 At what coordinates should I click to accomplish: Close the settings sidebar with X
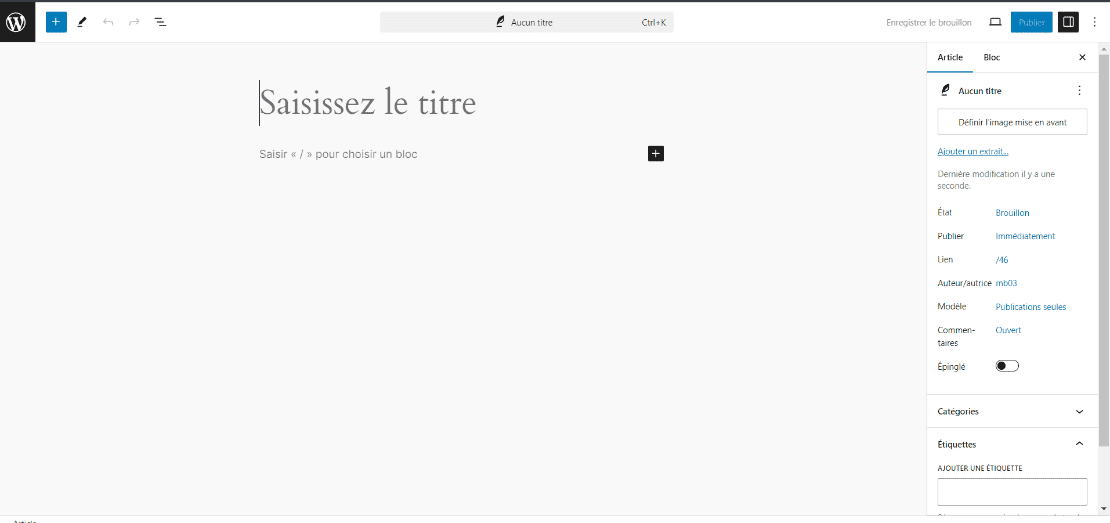tap(1082, 57)
